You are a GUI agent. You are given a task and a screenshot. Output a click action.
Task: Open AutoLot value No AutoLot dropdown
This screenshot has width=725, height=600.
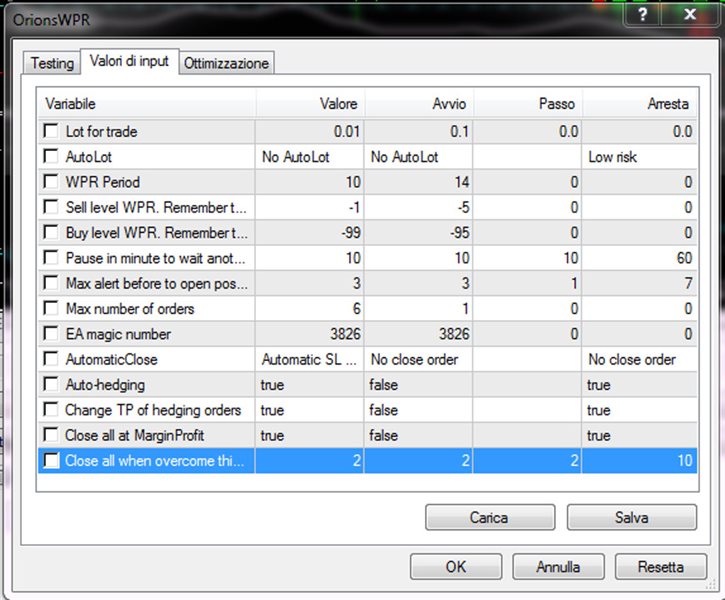click(309, 157)
